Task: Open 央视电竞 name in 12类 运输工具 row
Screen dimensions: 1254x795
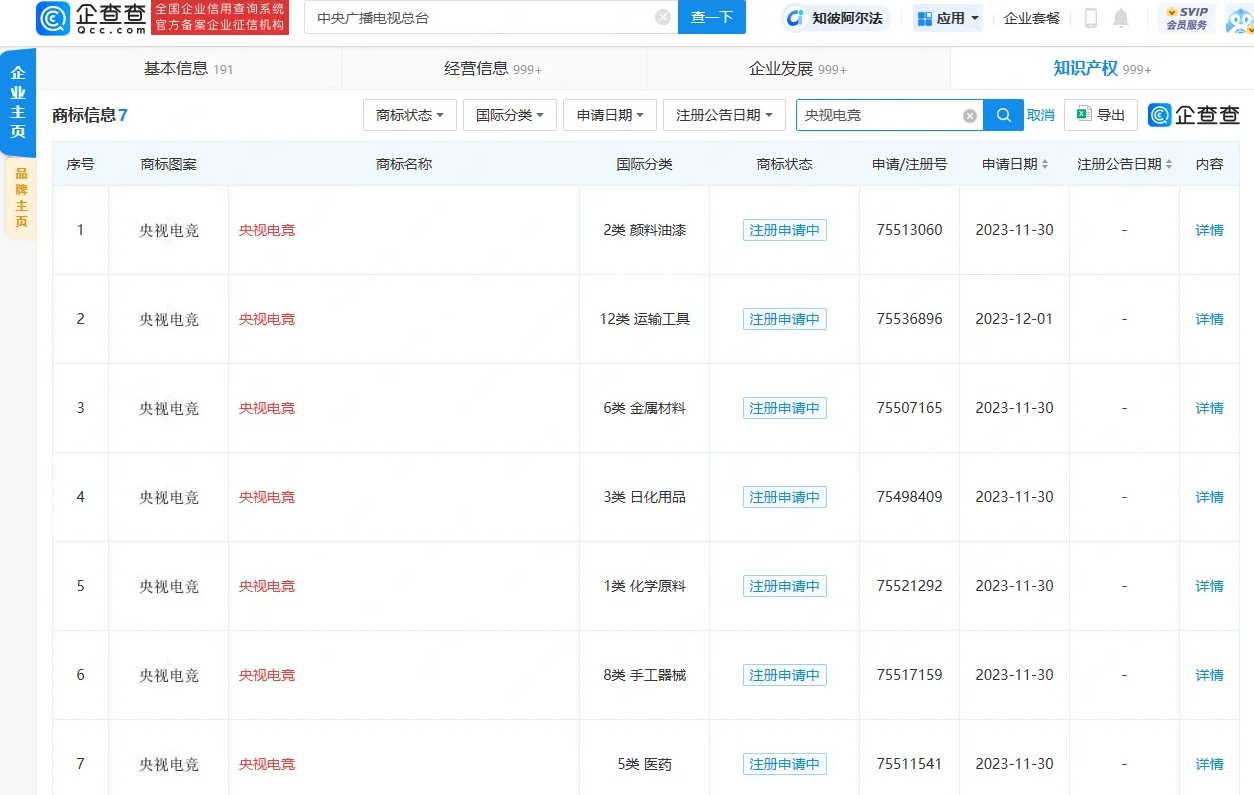Action: point(267,319)
